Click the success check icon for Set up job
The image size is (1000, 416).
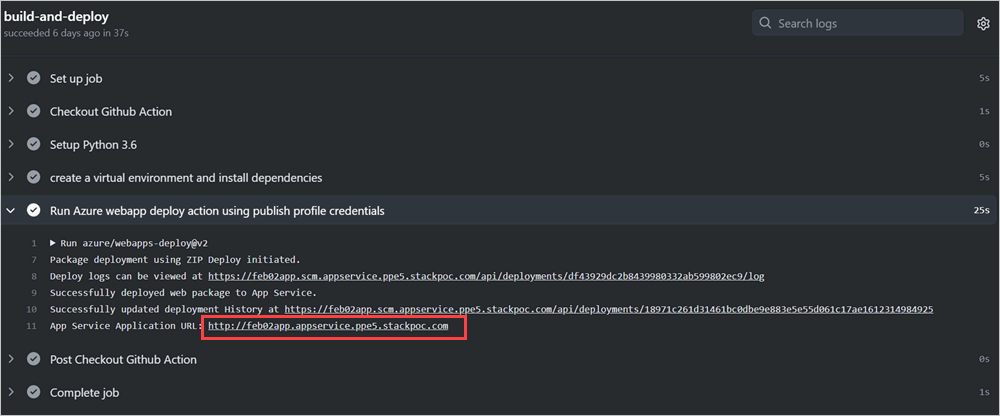click(x=33, y=78)
